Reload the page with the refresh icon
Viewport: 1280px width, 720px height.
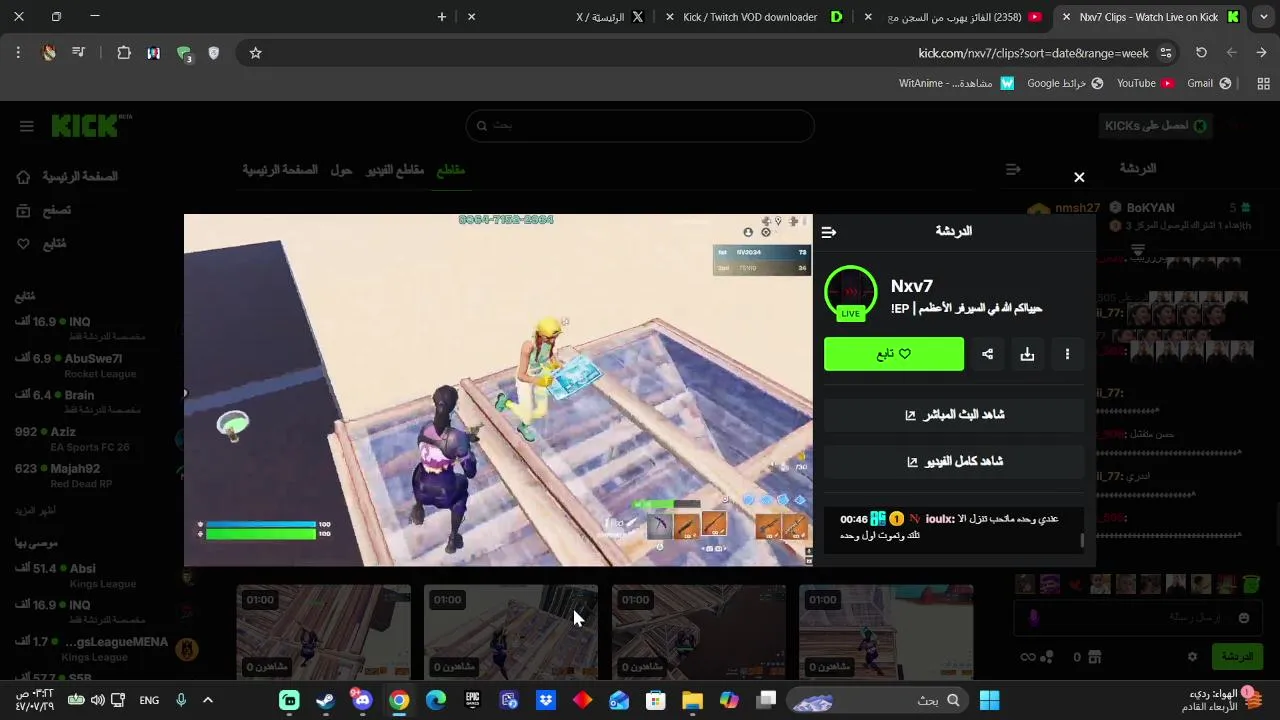[1201, 53]
